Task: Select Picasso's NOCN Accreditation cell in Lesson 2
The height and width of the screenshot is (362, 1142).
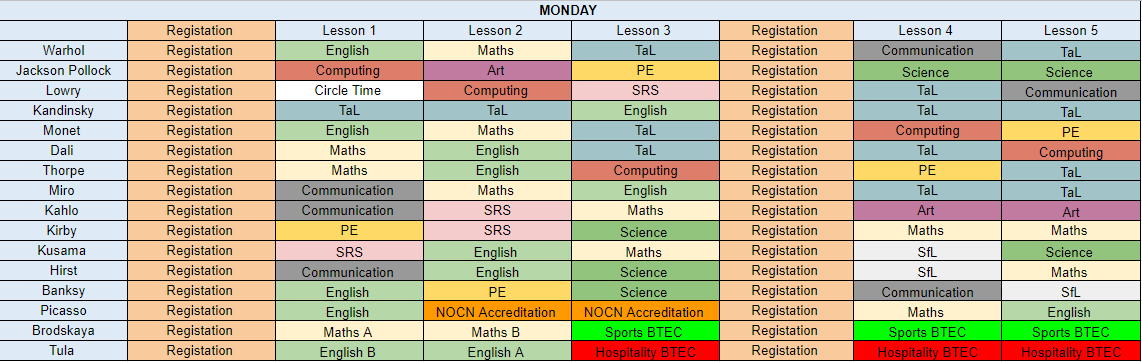Action: pos(497,312)
